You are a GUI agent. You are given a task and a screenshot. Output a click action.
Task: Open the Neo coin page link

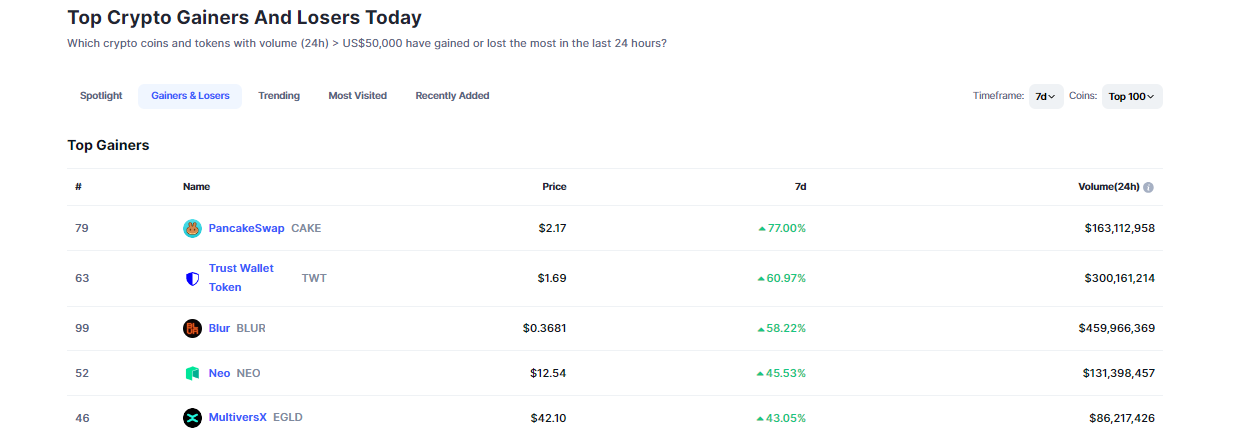coord(219,373)
